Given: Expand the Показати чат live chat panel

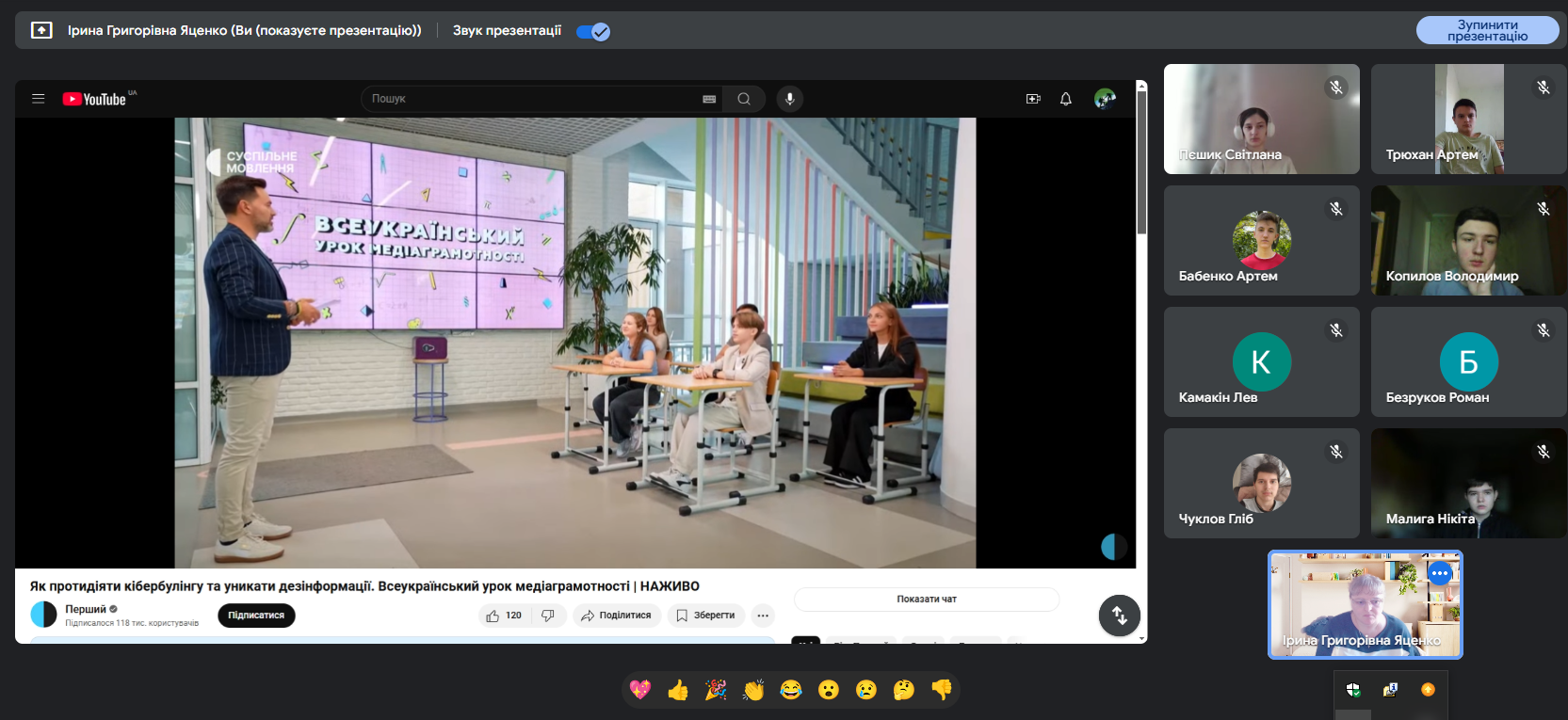Looking at the screenshot, I should (x=927, y=600).
